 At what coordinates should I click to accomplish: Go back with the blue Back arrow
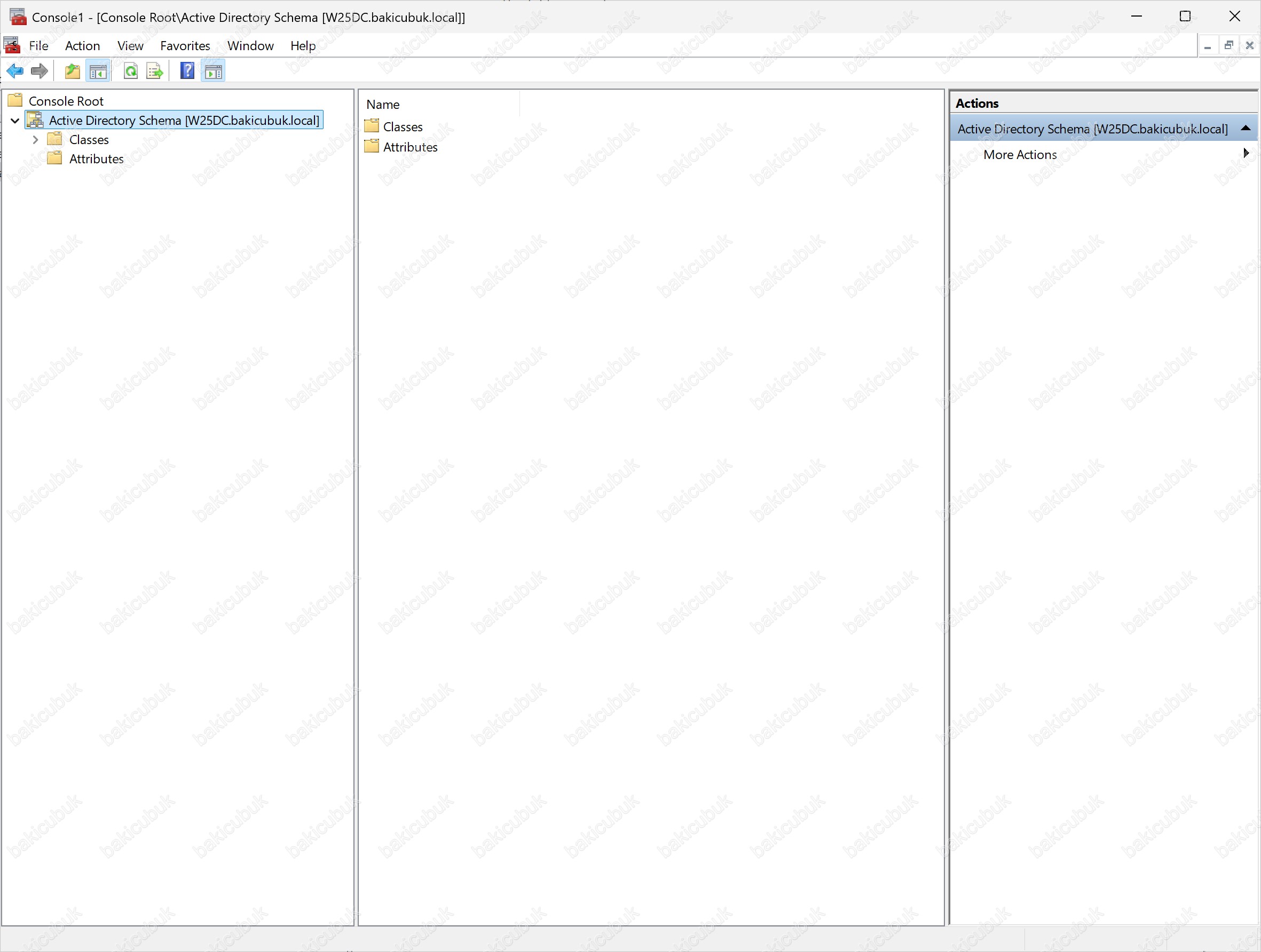pos(15,71)
